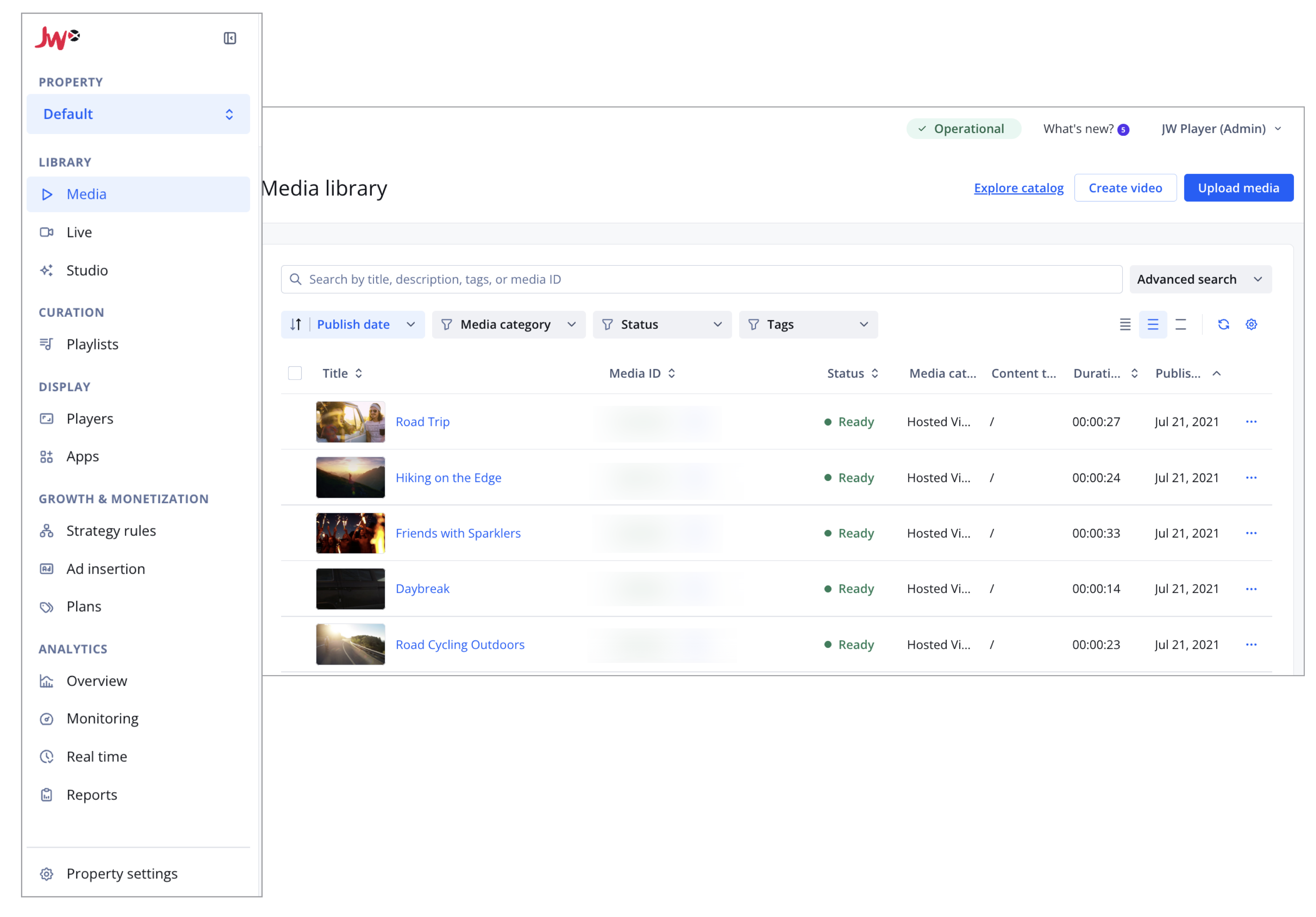Open Apps in the sidebar
Screen dimensions: 1316x917
click(138, 456)
